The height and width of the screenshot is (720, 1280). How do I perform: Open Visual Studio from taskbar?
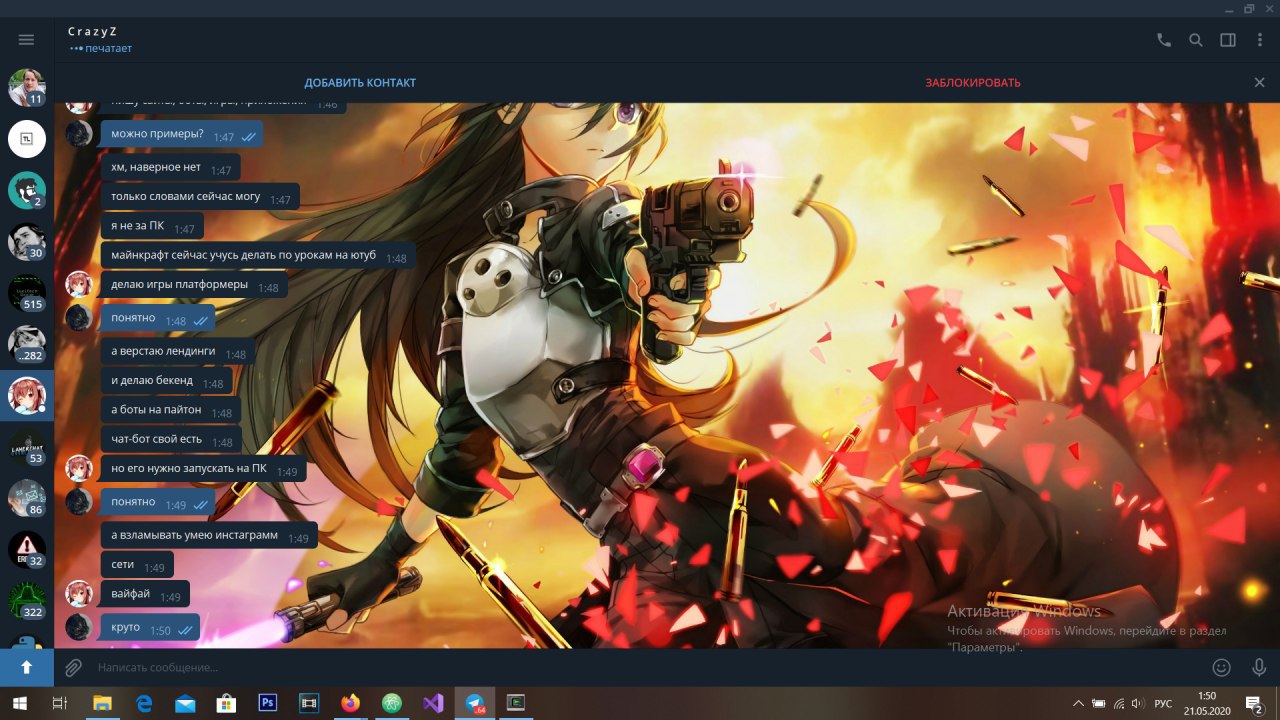pos(432,703)
